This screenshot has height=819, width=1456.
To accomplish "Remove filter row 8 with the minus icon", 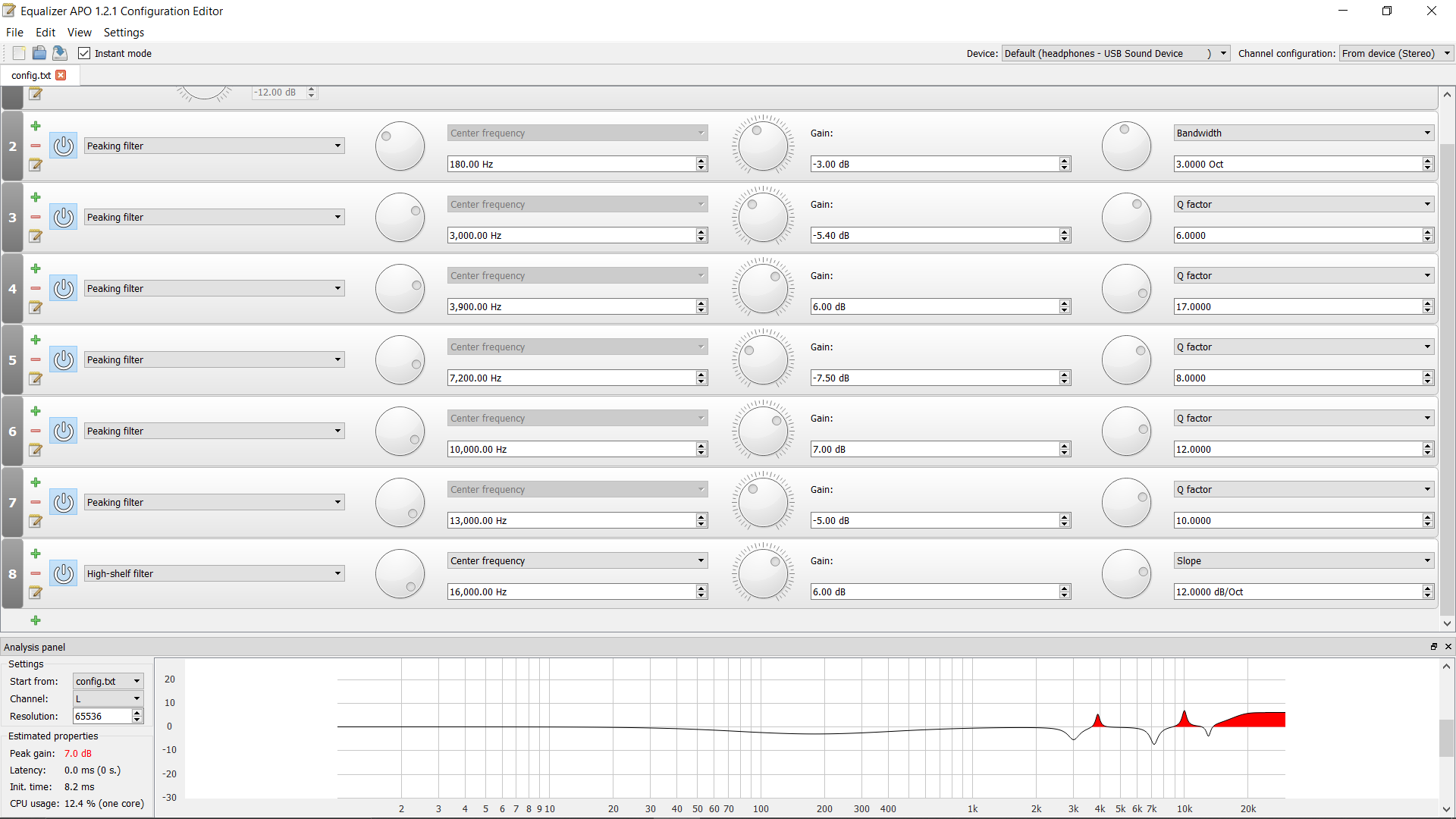I will coord(36,573).
